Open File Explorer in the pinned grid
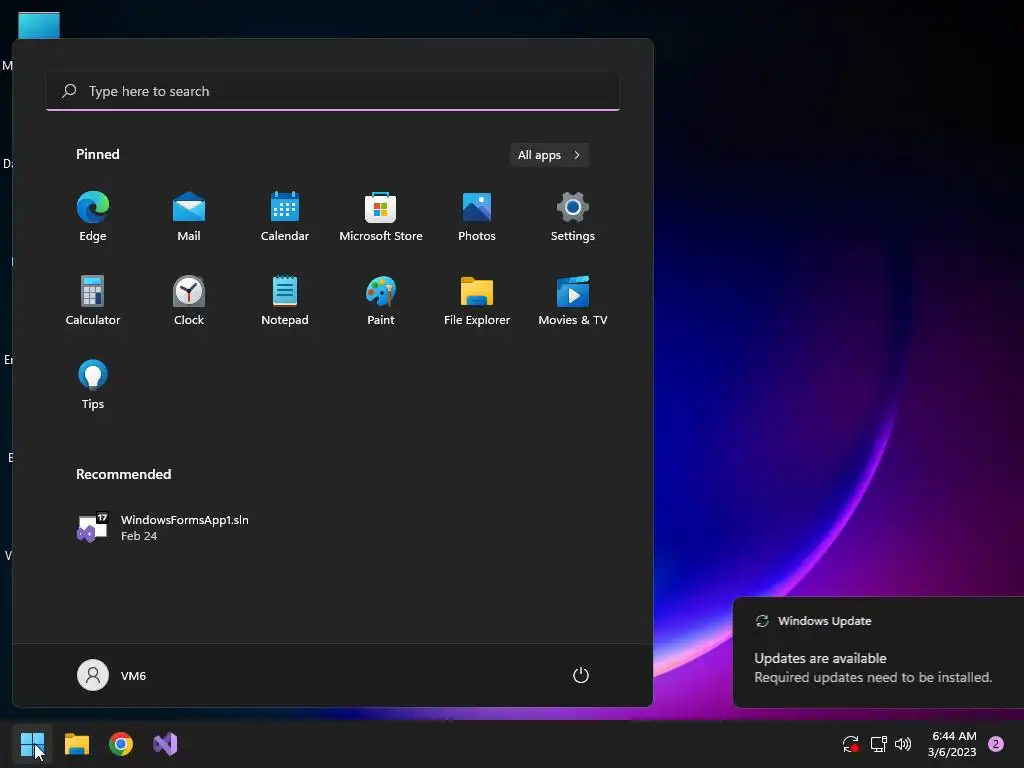Screen dimensions: 1024x768 pyautogui.click(x=477, y=301)
